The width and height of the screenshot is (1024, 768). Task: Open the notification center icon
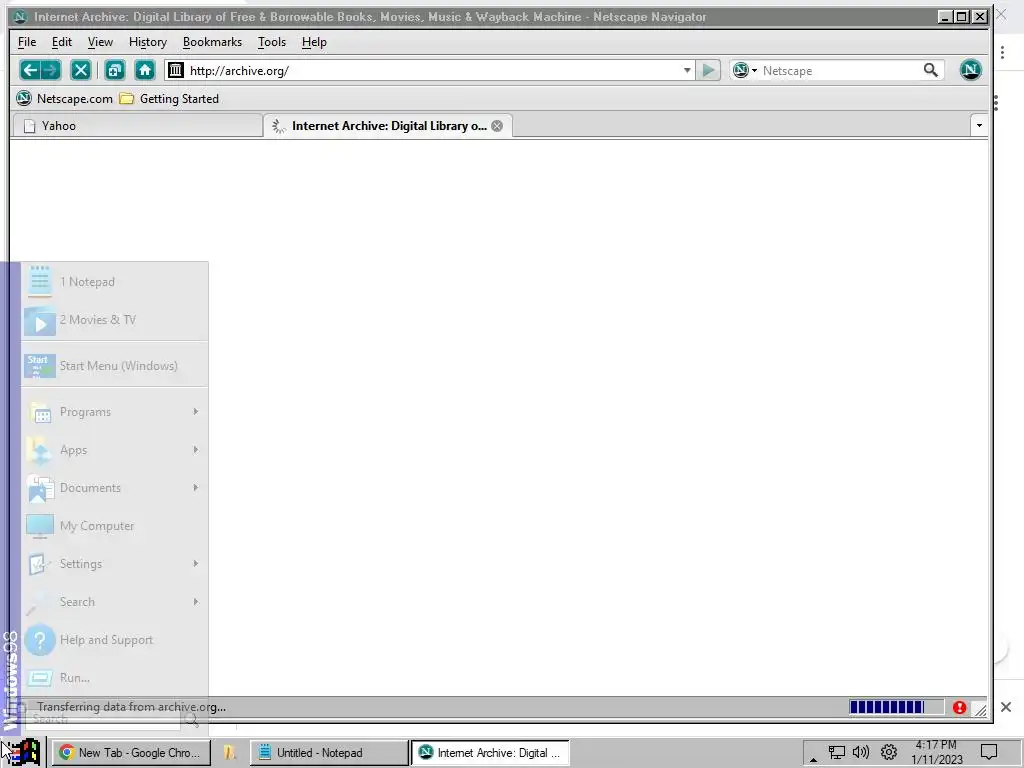click(989, 752)
